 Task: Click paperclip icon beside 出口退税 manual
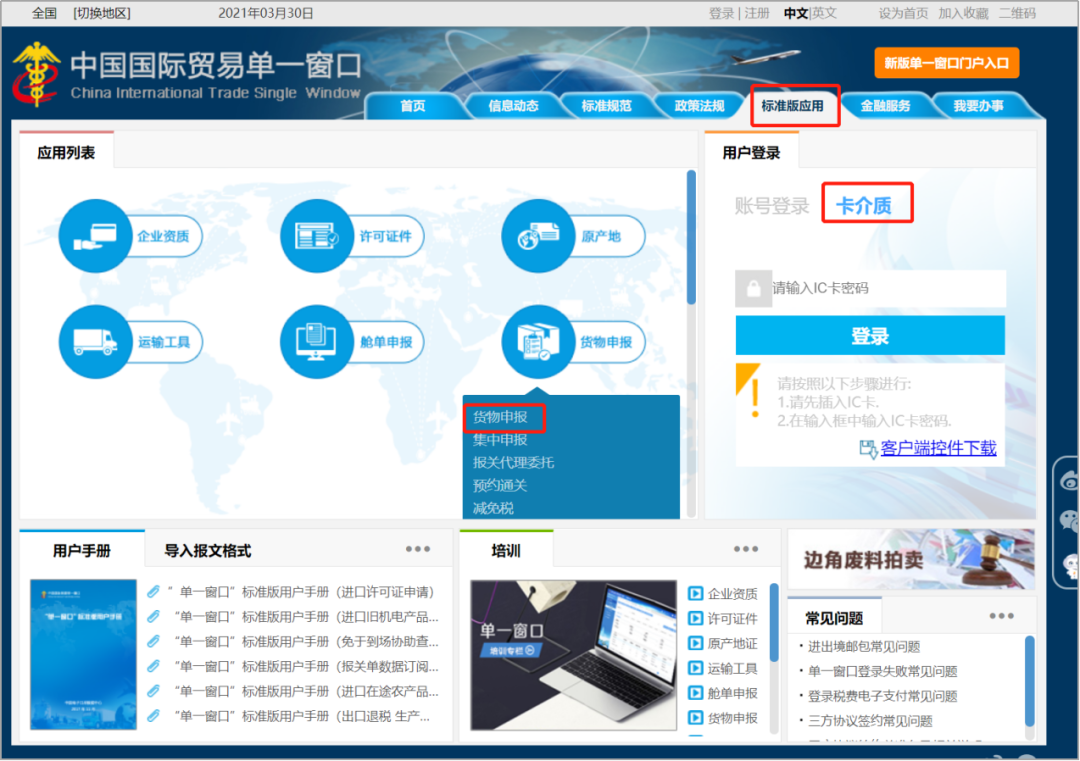[154, 716]
